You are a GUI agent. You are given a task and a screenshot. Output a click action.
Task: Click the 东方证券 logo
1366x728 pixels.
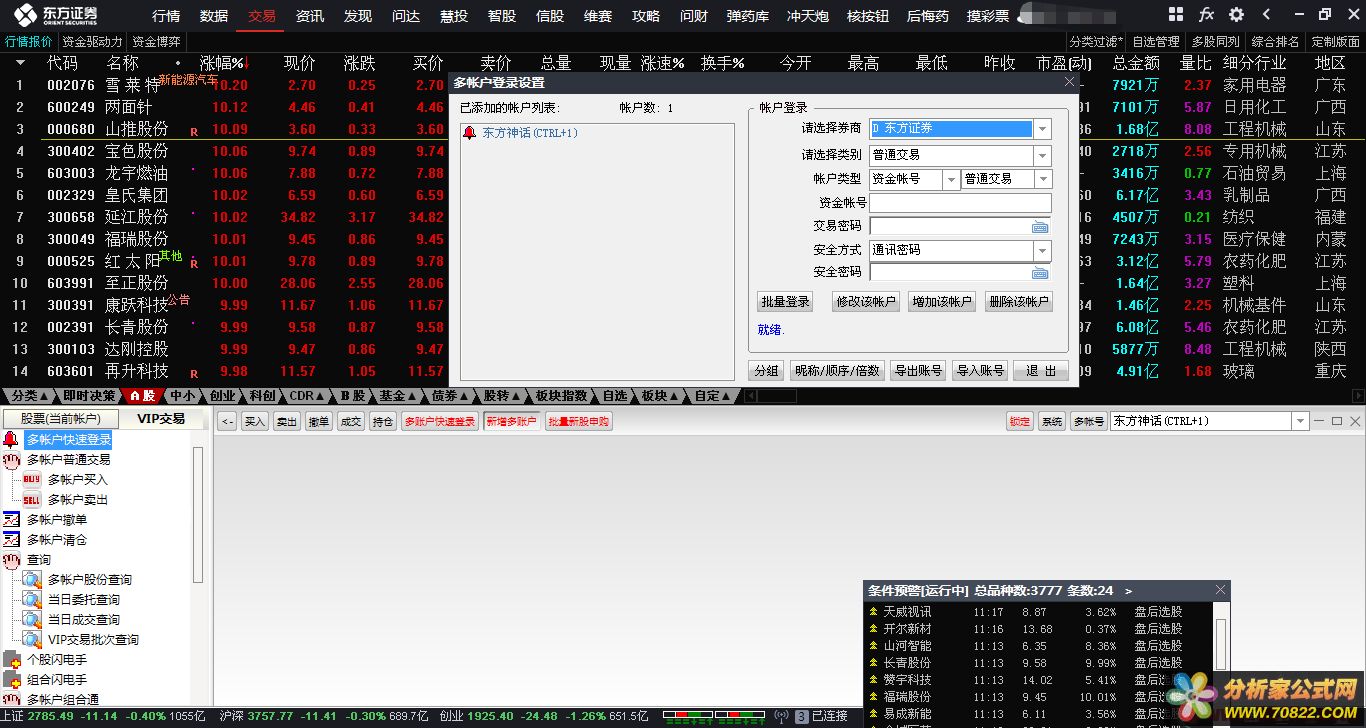coord(56,15)
